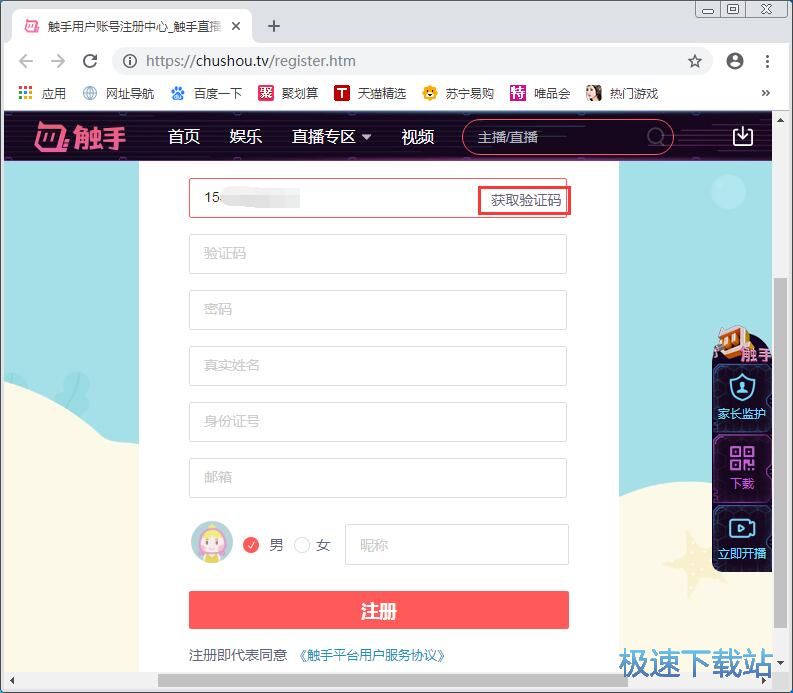Click the 触手 logo in header

[x=80, y=137]
